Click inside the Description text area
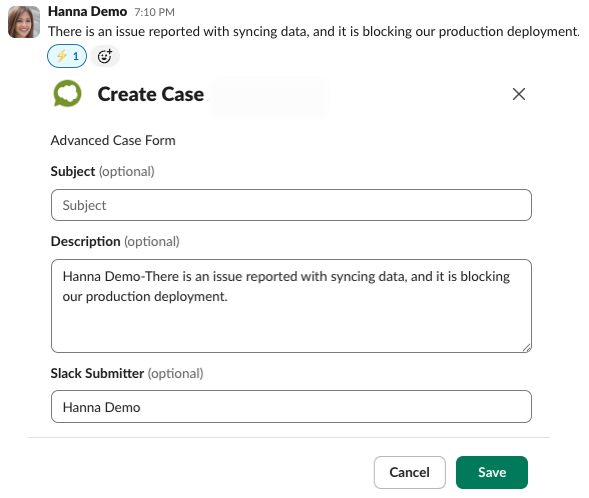 pyautogui.click(x=291, y=306)
